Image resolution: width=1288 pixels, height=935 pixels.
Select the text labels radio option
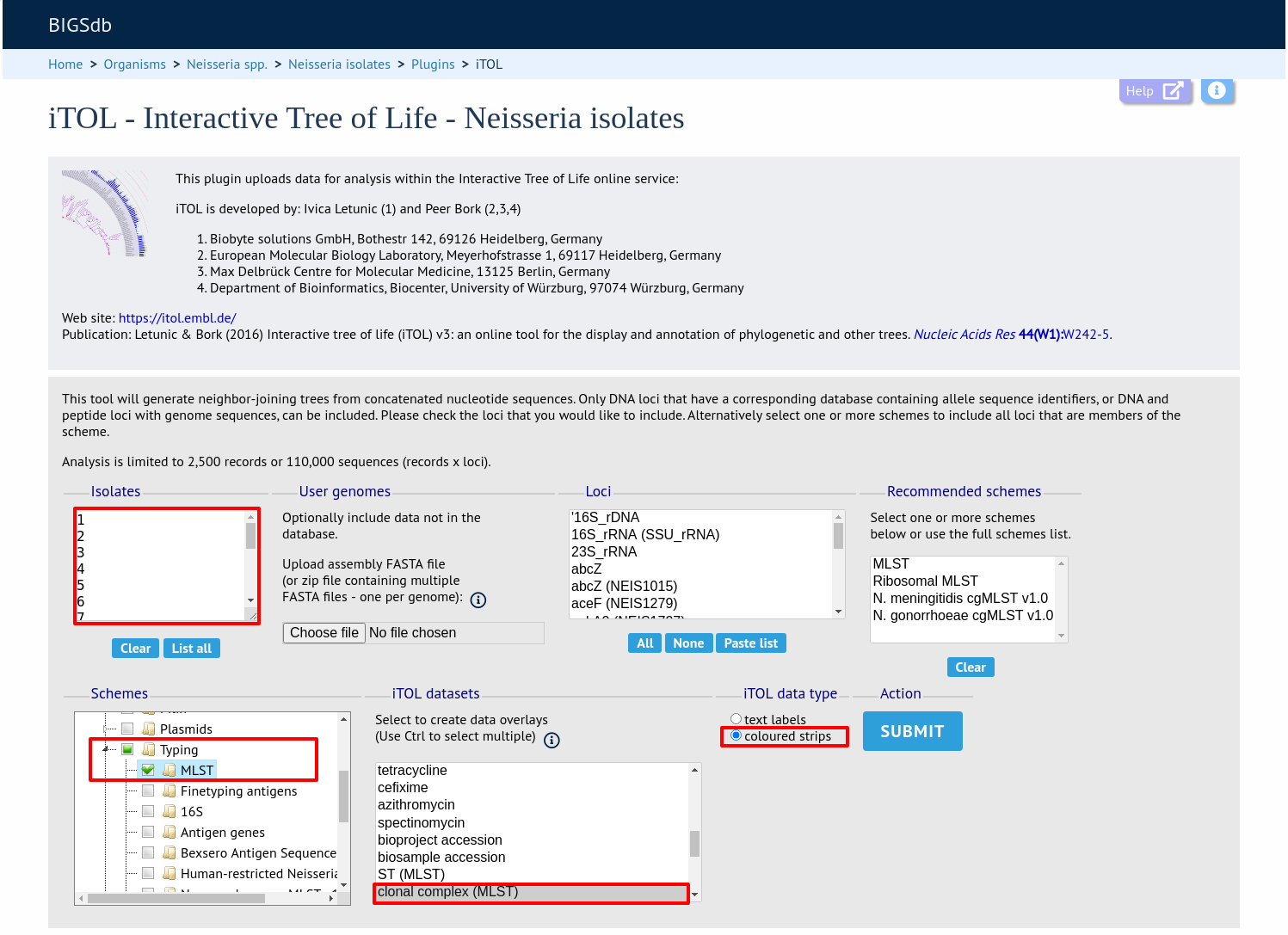736,719
